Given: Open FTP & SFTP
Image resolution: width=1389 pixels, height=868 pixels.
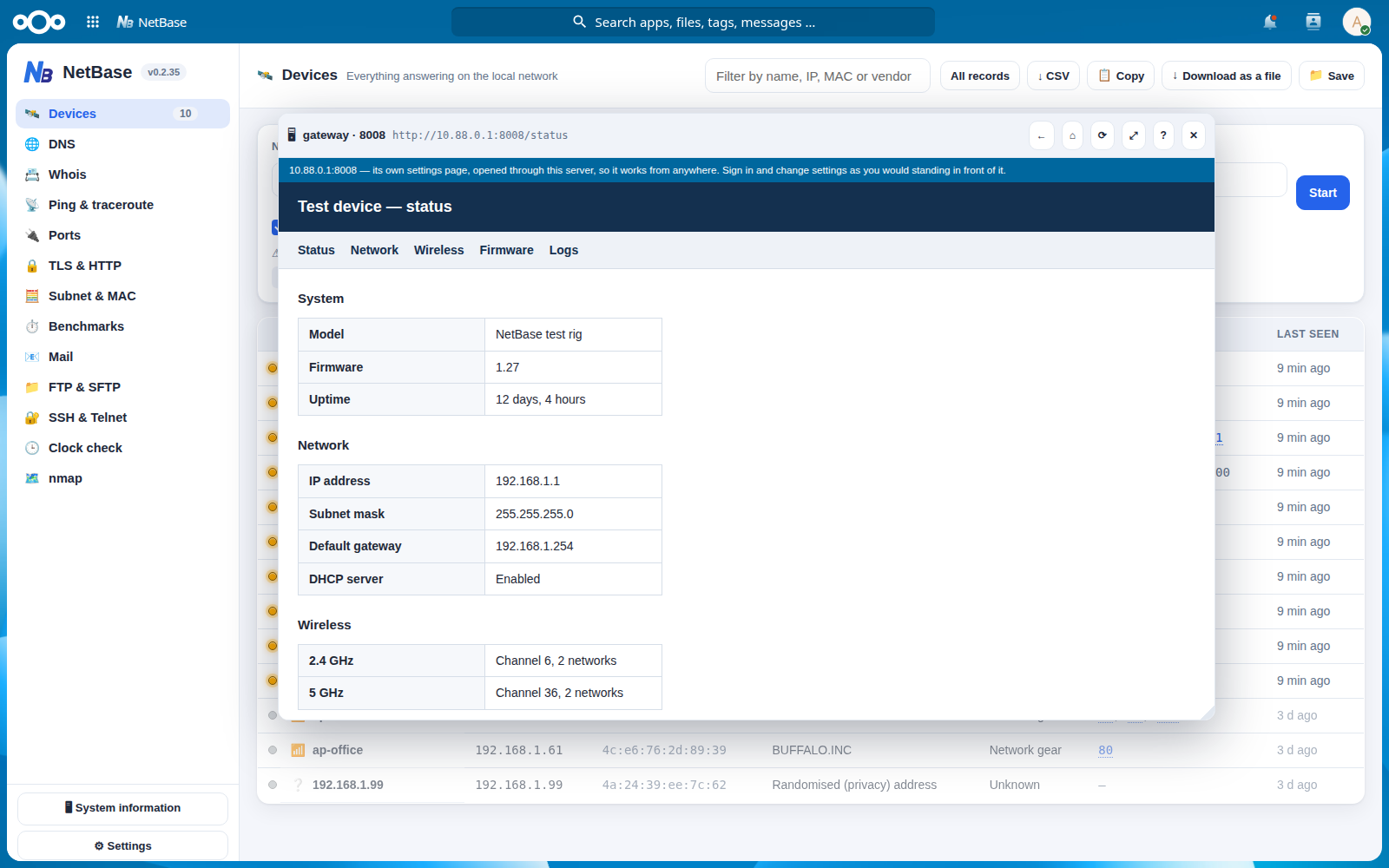Looking at the screenshot, I should (122, 387).
